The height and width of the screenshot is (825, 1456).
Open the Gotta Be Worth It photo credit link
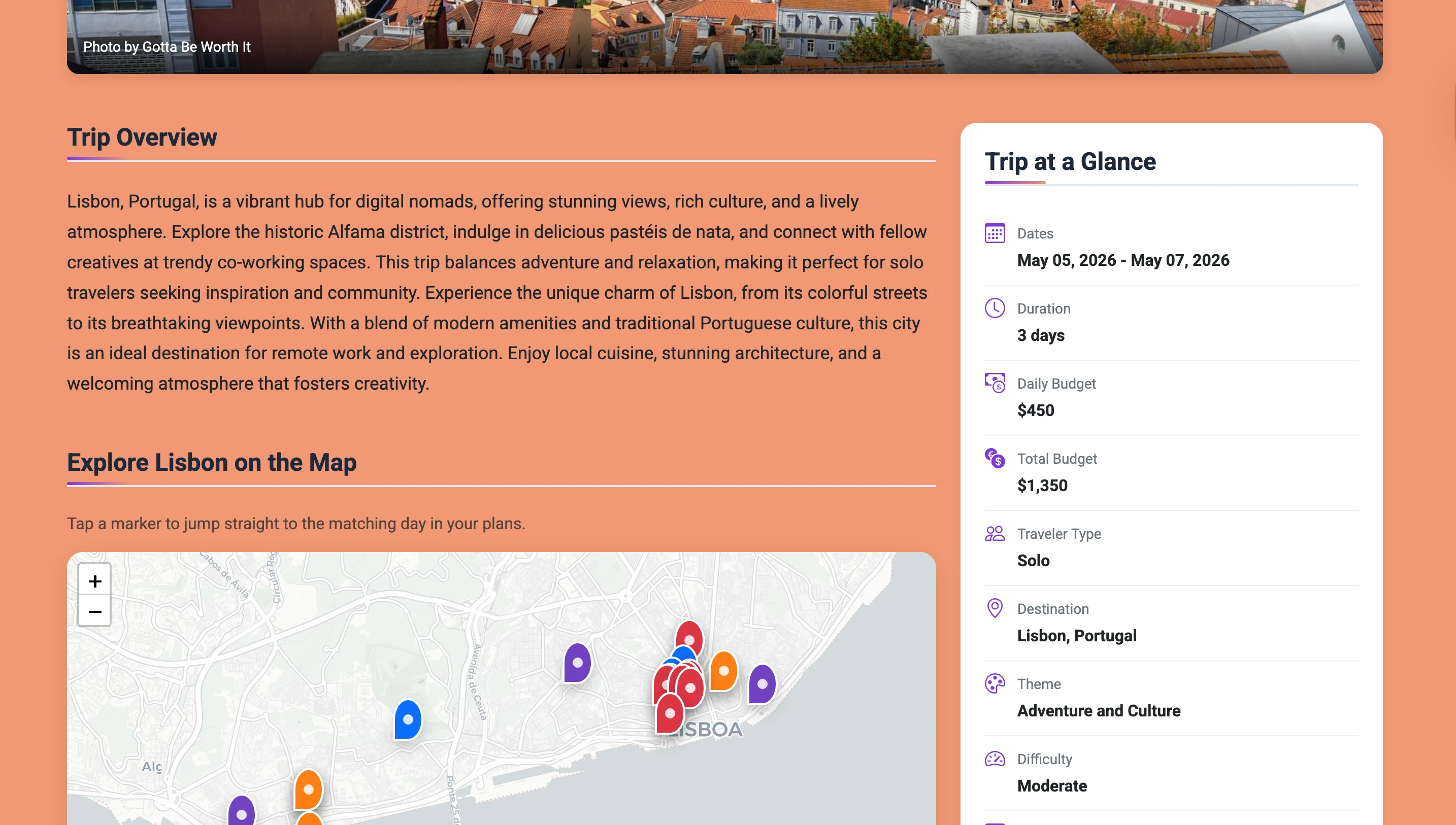click(x=196, y=47)
